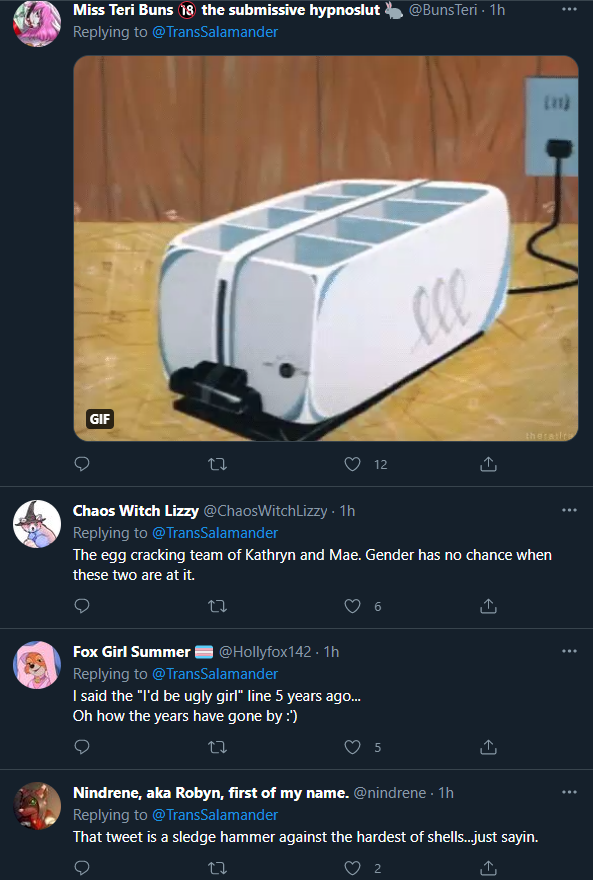Screen dimensions: 593x880
Task: Play the toaster GIF
Action: [326, 248]
